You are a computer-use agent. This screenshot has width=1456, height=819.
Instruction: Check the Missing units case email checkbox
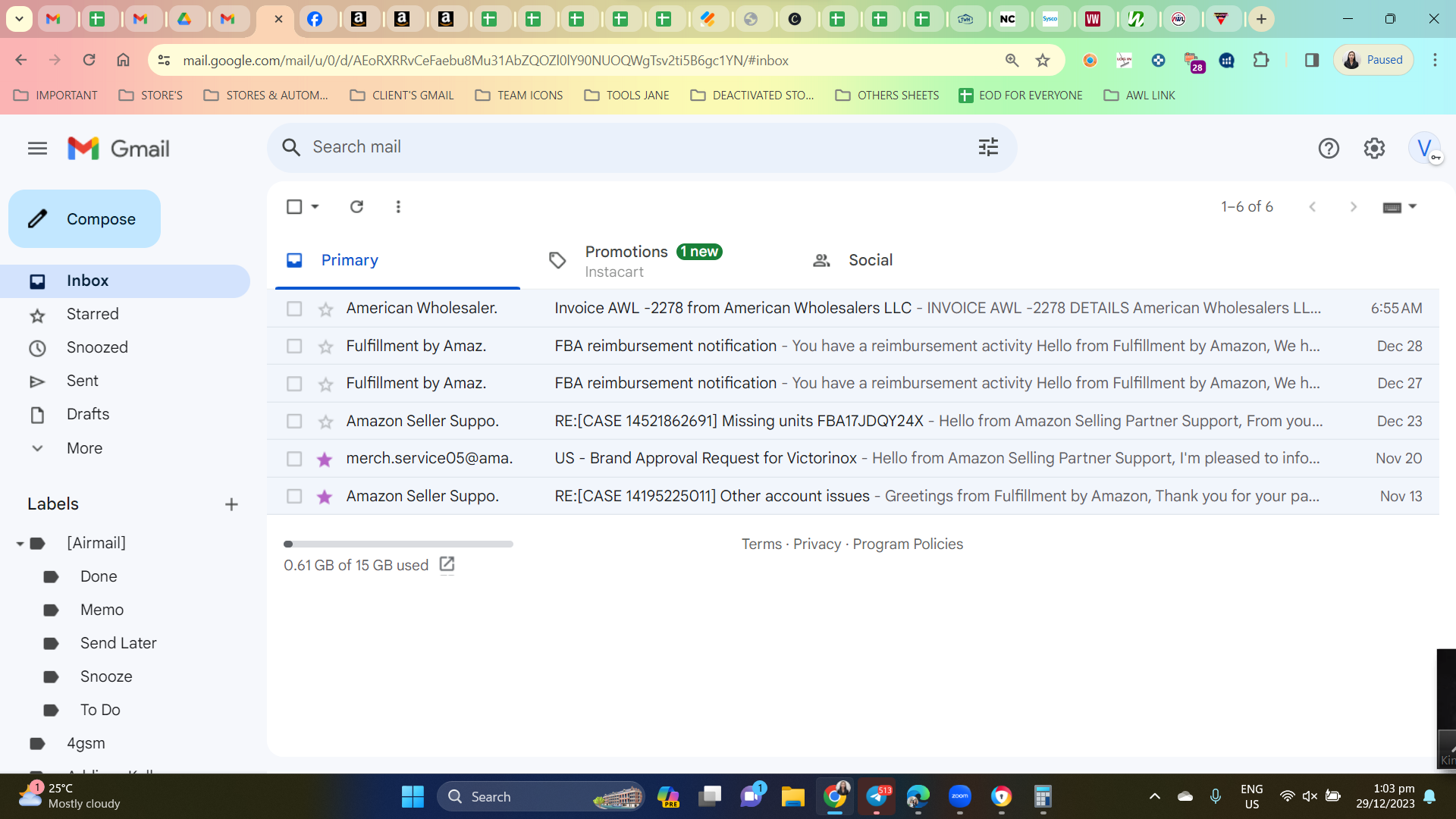[x=294, y=422]
